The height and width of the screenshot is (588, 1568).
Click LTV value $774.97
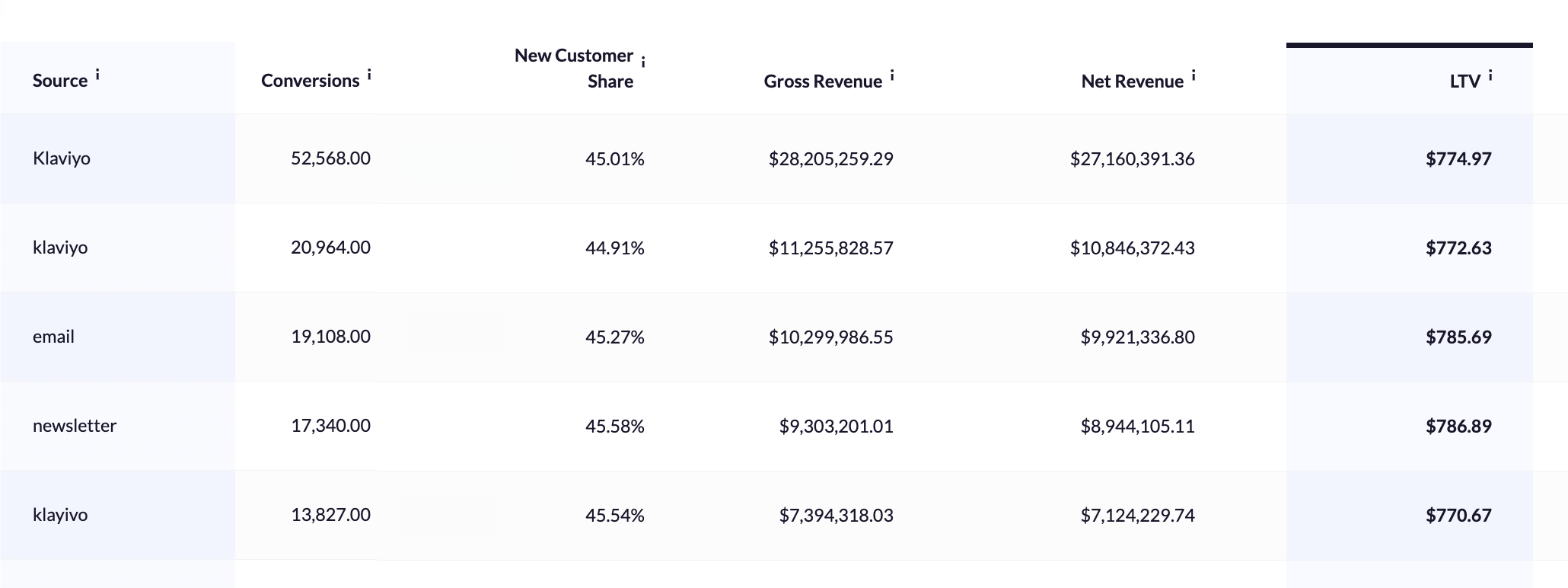pyautogui.click(x=1459, y=159)
